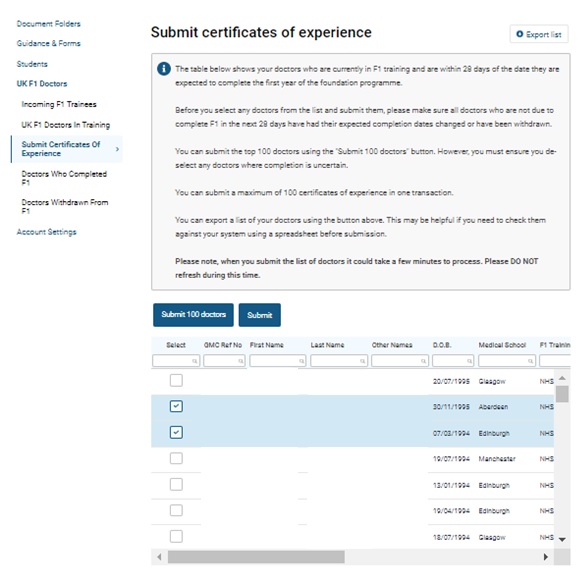Screen dimensions: 588x585
Task: Click the Aberdeen medical school cell
Action: 493,407
